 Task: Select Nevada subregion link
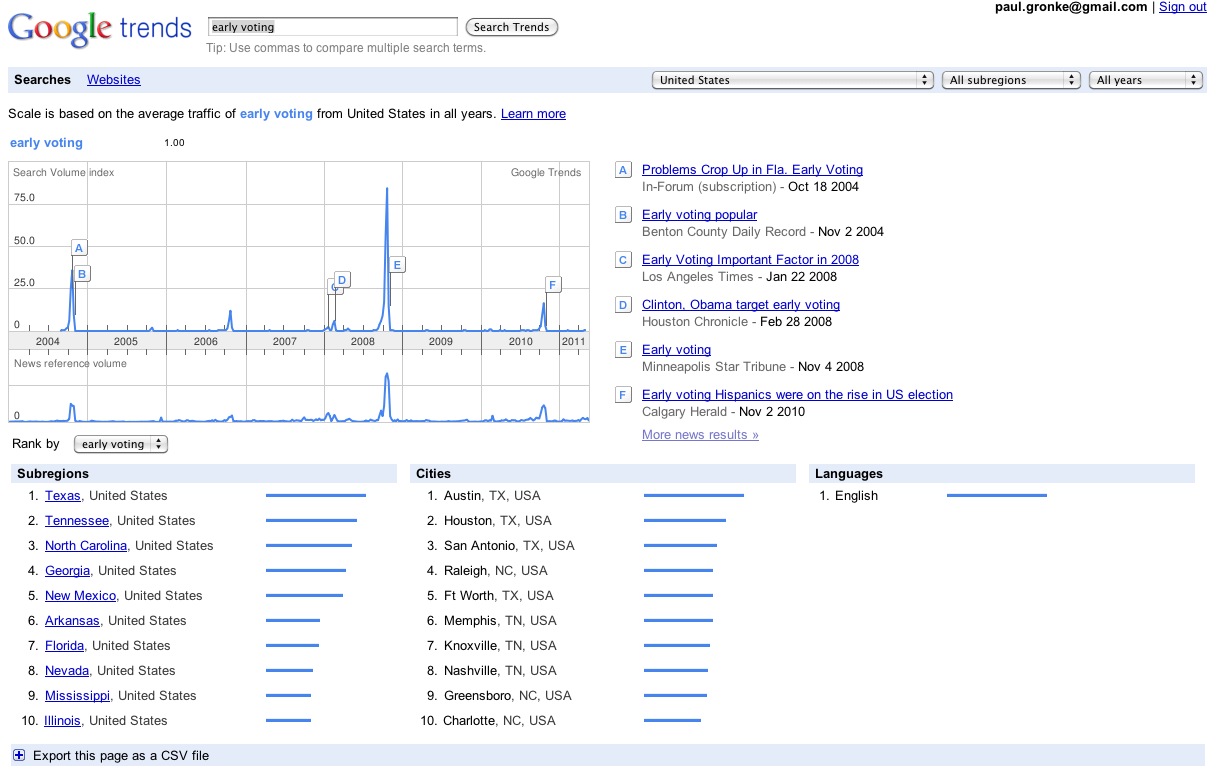[67, 671]
